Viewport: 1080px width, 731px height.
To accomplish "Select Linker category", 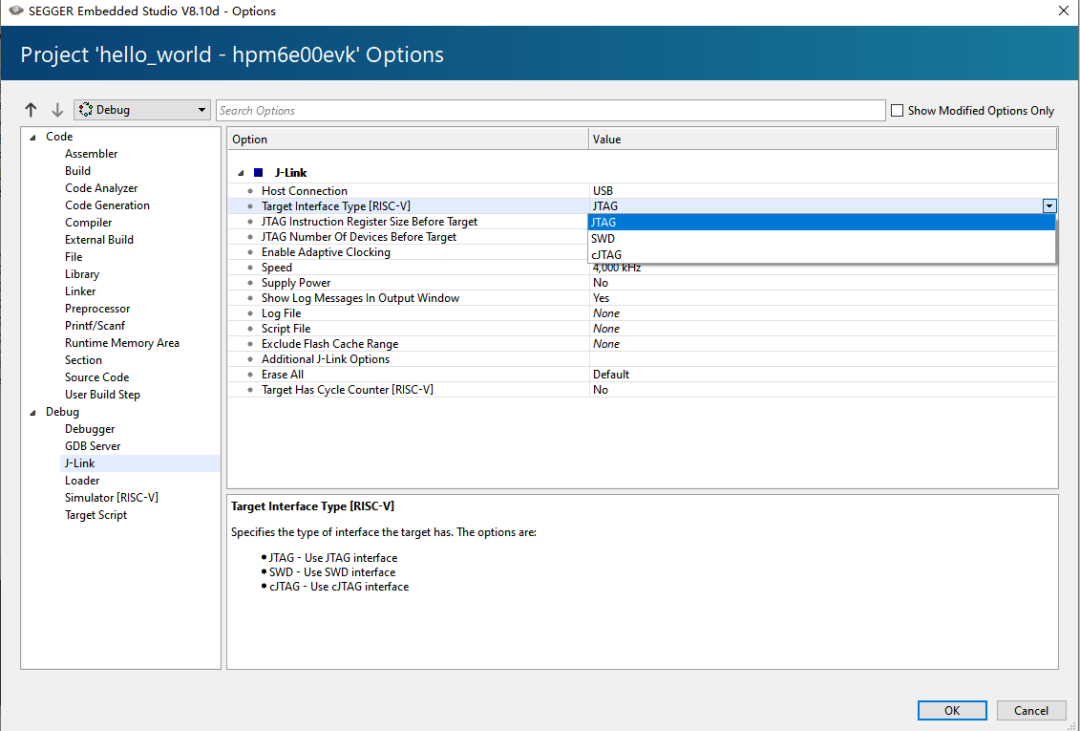I will pos(80,291).
